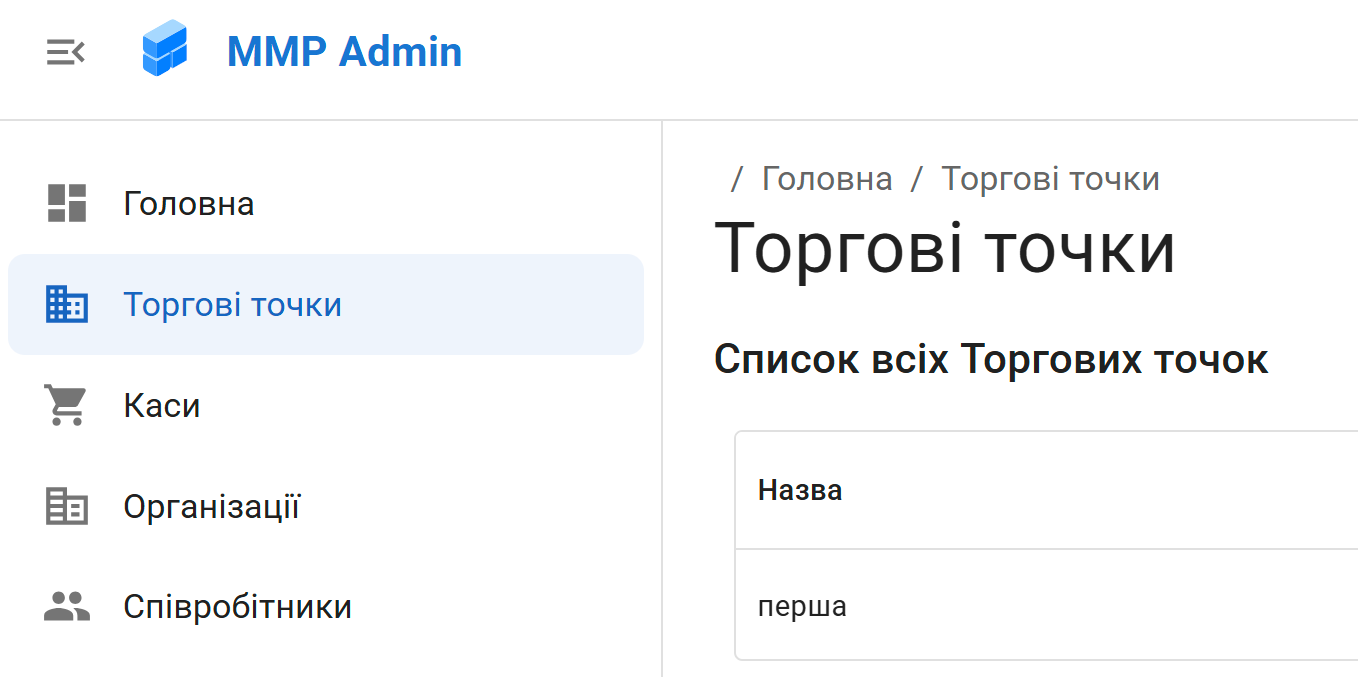
Task: Click the MMP Admin title text
Action: pyautogui.click(x=344, y=52)
